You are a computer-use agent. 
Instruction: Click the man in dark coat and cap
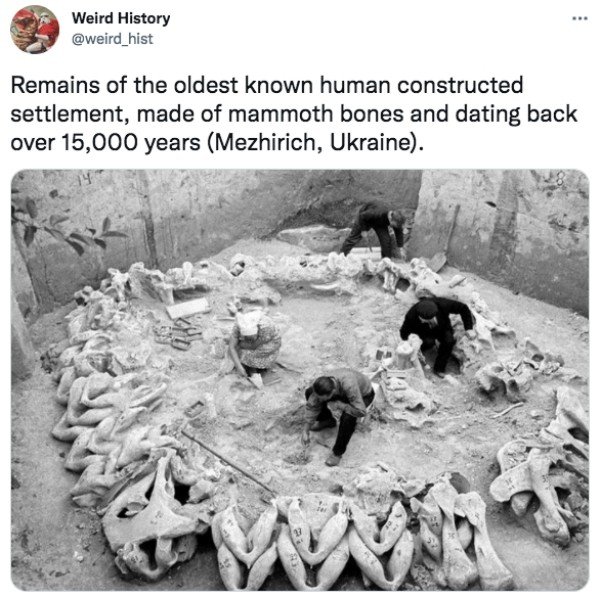[x=437, y=334]
